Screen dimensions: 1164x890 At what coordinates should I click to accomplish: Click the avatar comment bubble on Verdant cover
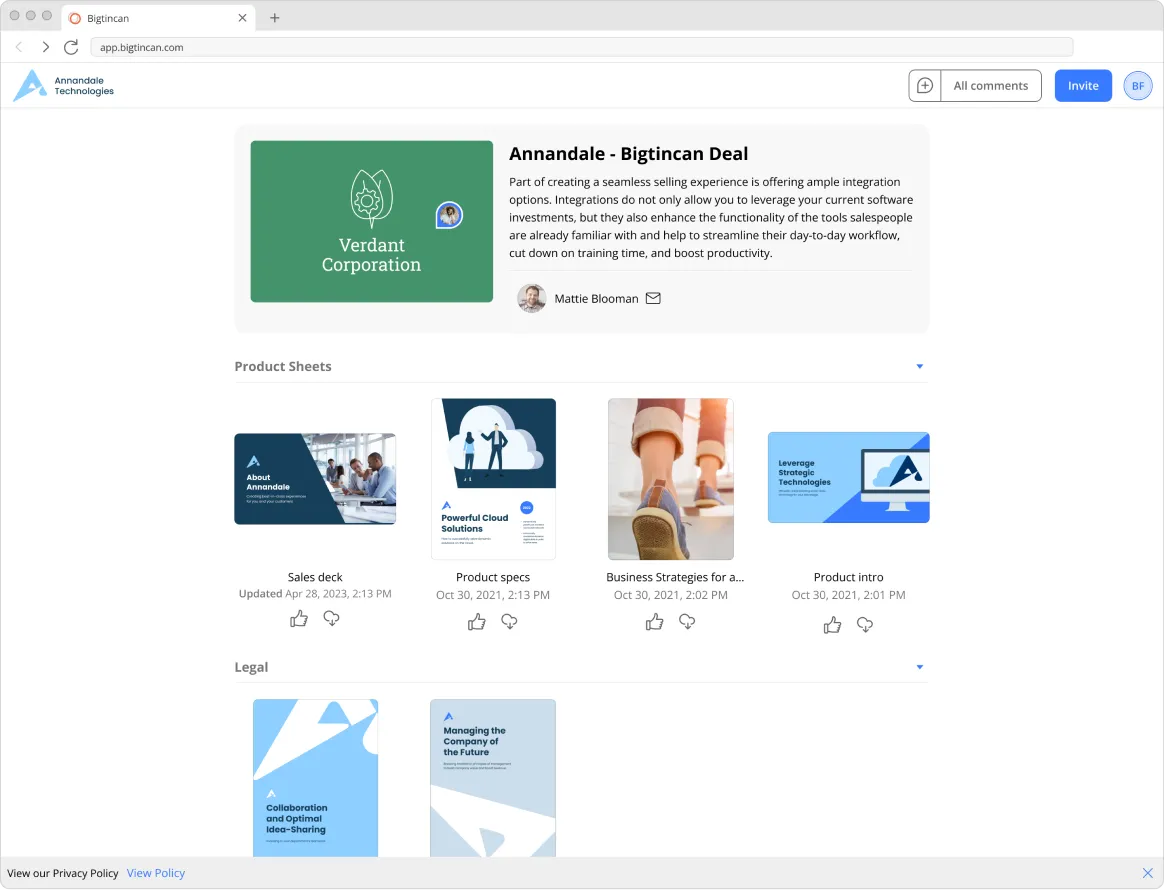pyautogui.click(x=449, y=215)
